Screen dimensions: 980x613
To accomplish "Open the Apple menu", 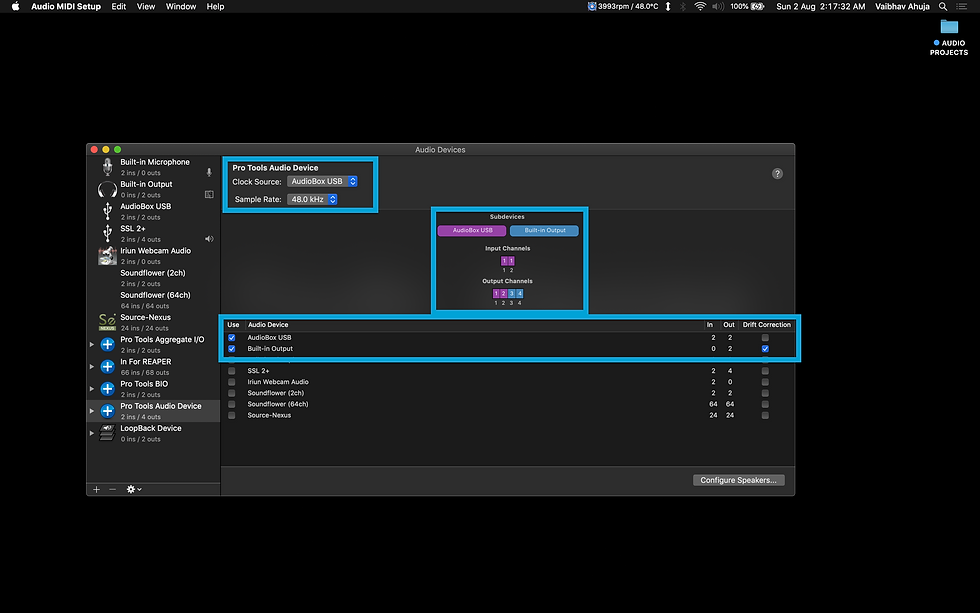I will (x=16, y=6).
